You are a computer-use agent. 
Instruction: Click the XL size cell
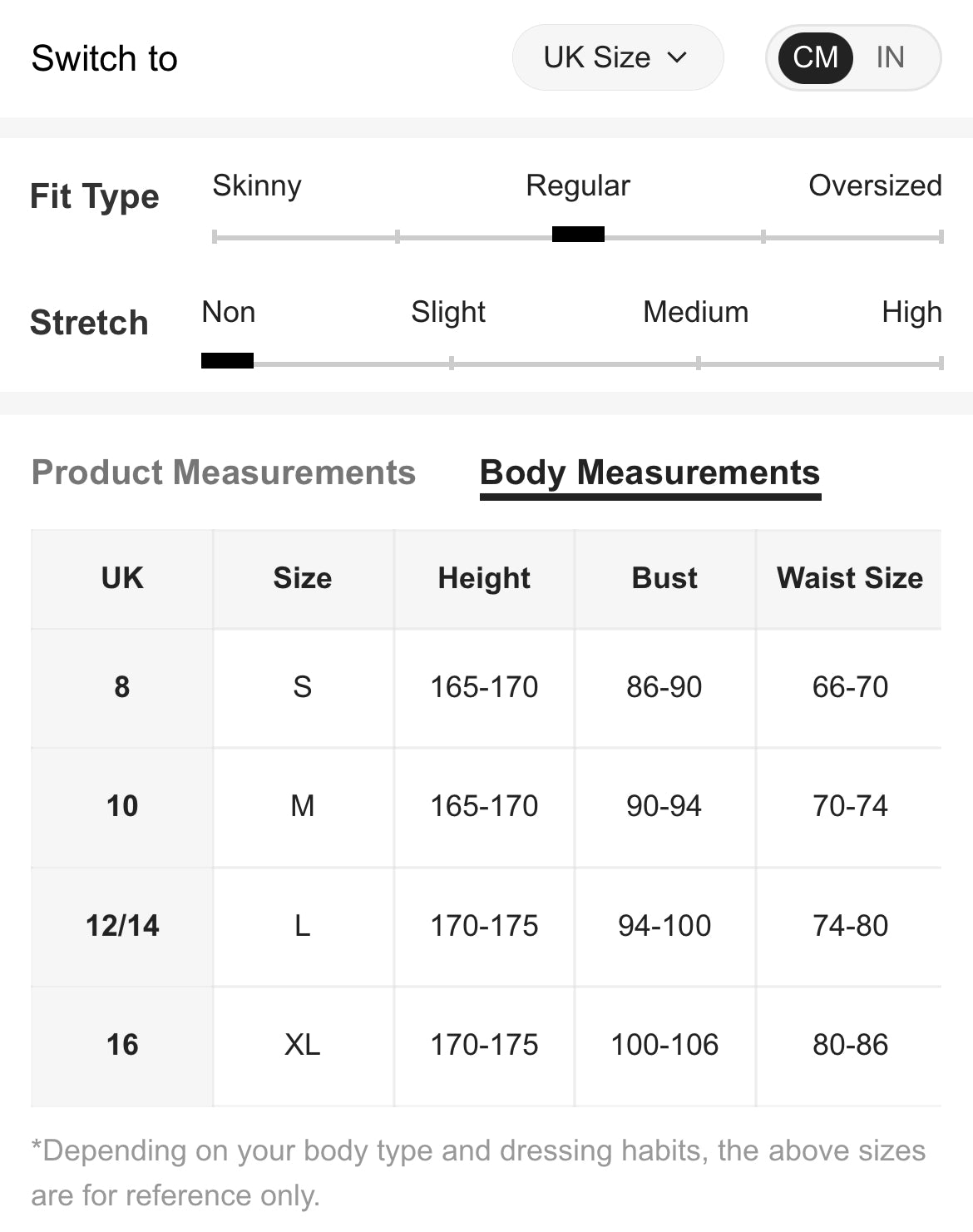tap(303, 1045)
